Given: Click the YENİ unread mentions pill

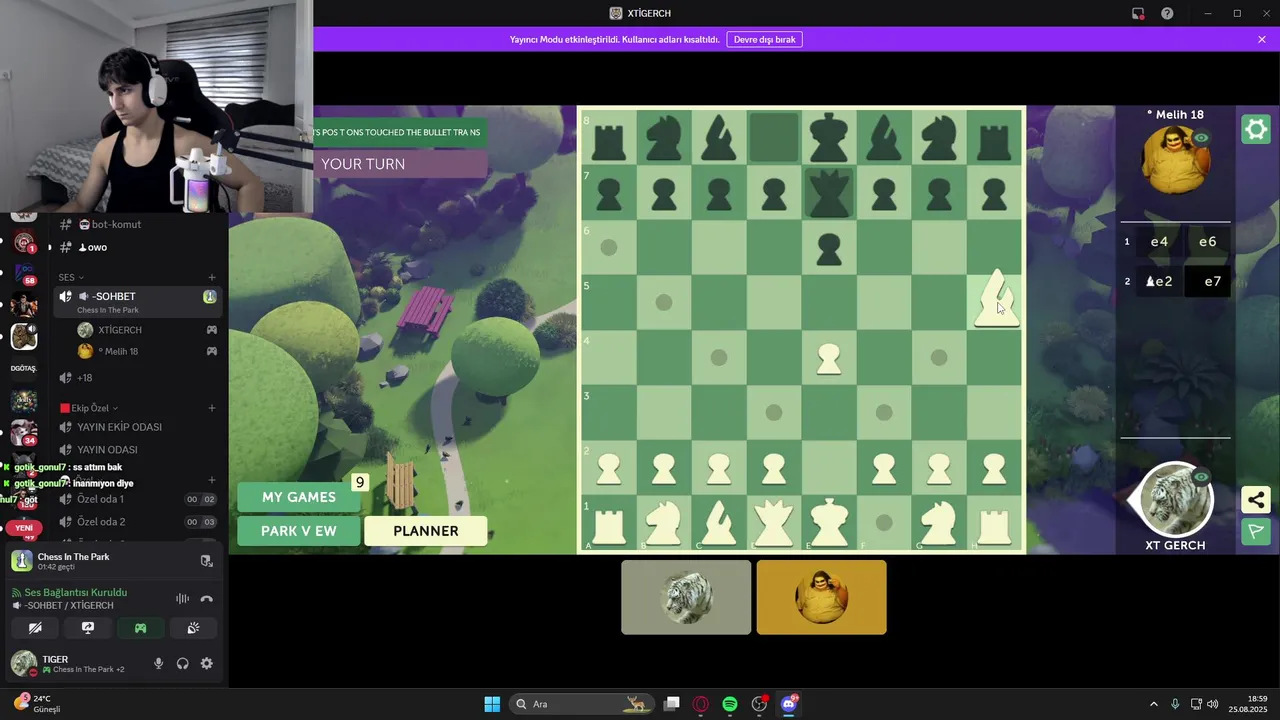Looking at the screenshot, I should point(24,528).
